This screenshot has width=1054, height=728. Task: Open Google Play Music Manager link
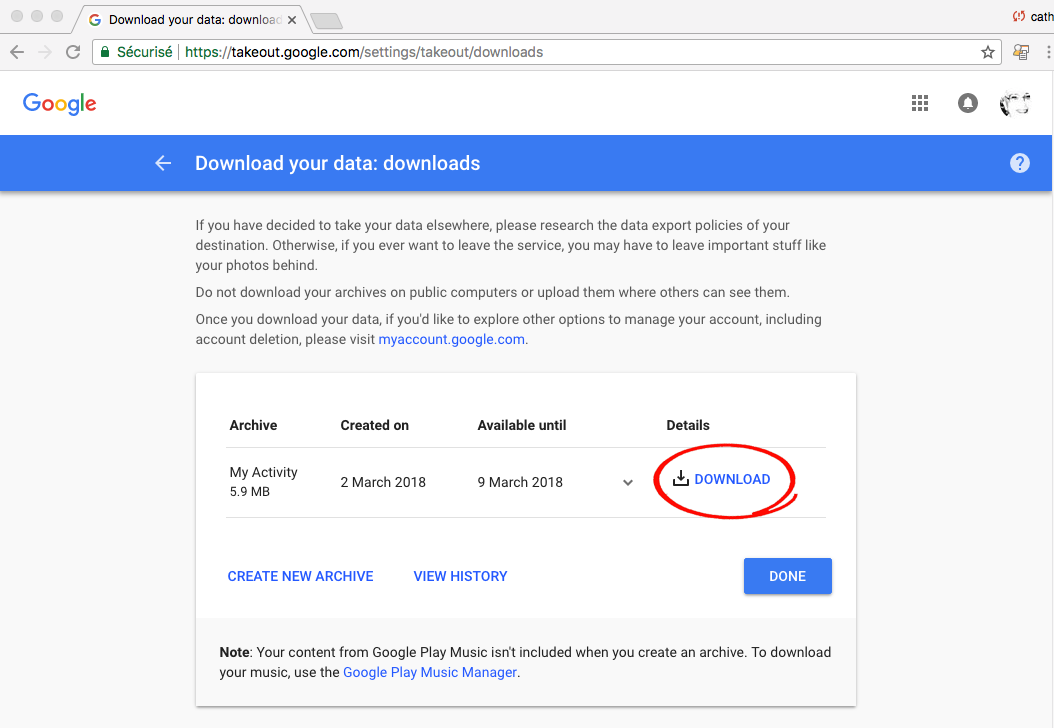click(x=430, y=672)
